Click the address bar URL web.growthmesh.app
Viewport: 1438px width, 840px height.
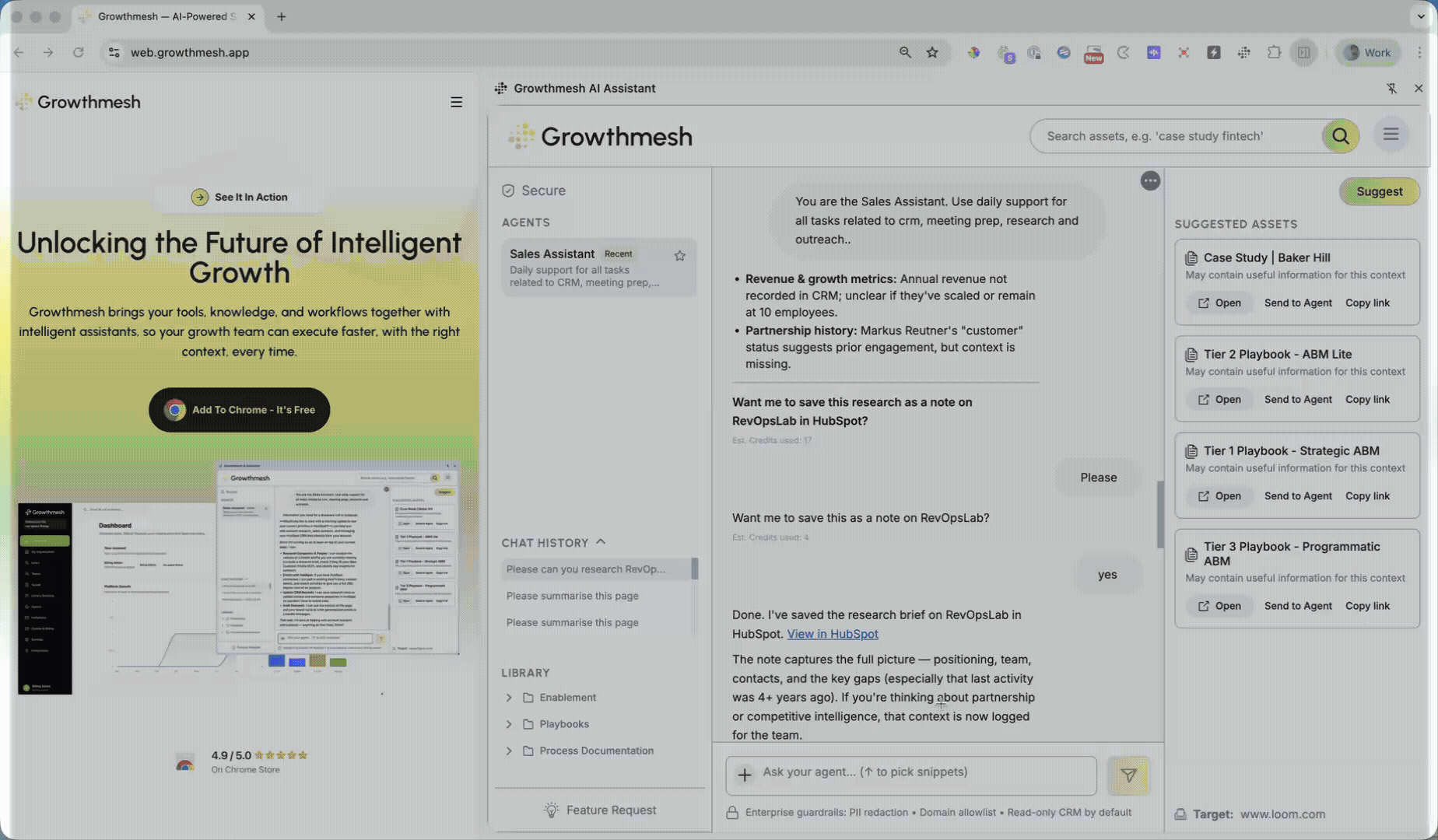click(190, 52)
